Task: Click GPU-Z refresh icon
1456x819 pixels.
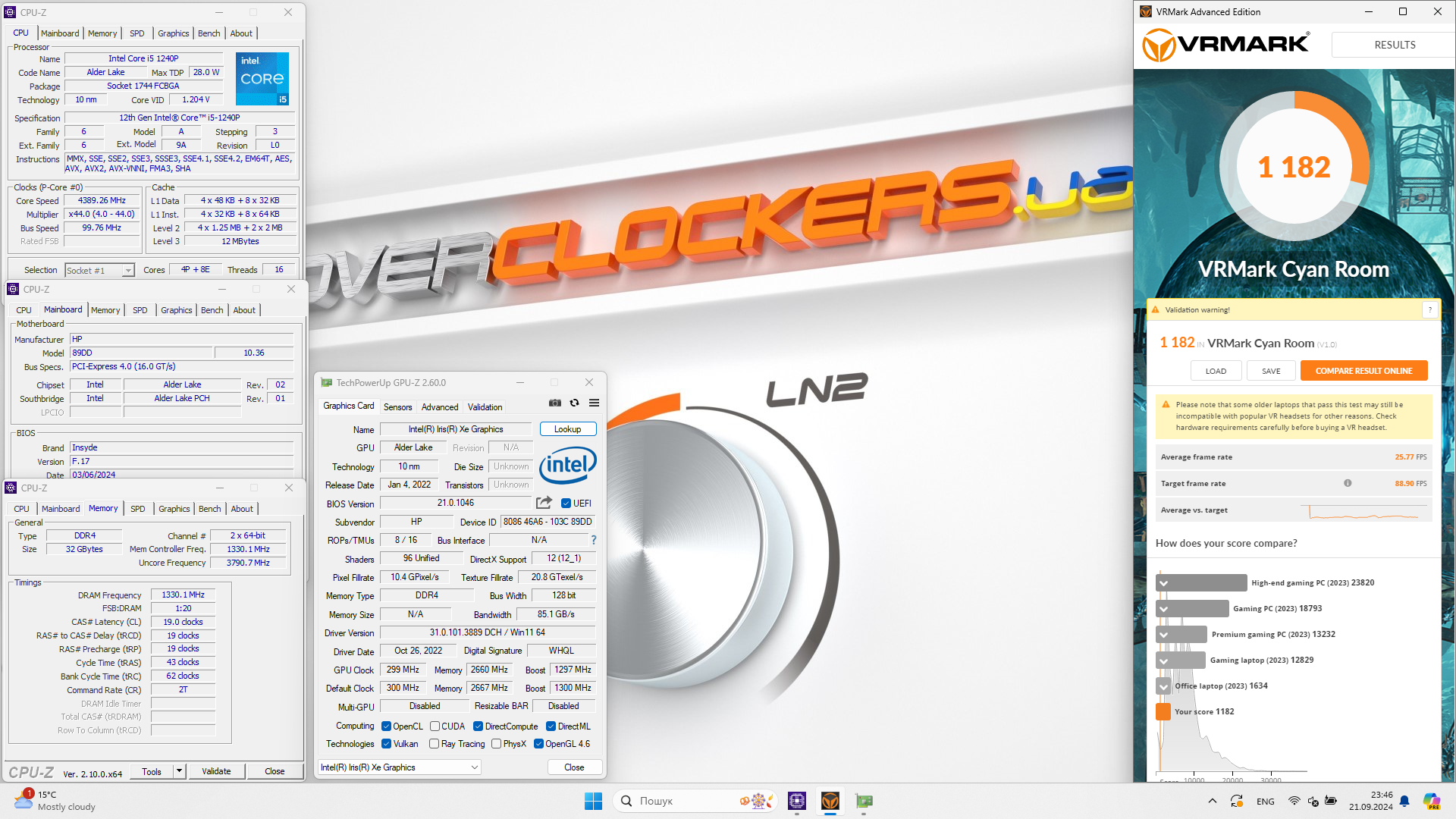Action: tap(574, 403)
